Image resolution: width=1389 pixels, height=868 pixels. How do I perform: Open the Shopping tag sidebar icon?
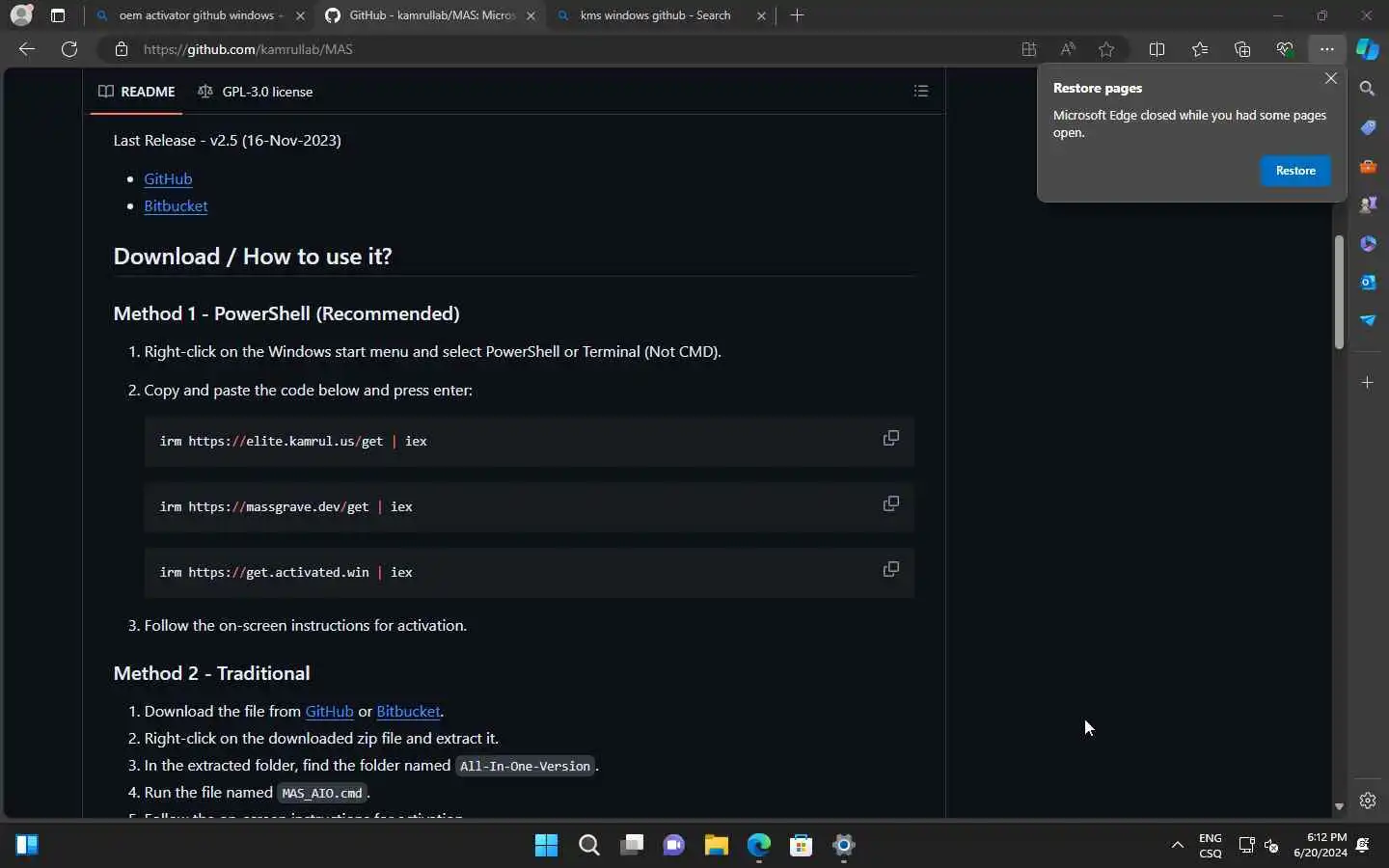coord(1368,127)
